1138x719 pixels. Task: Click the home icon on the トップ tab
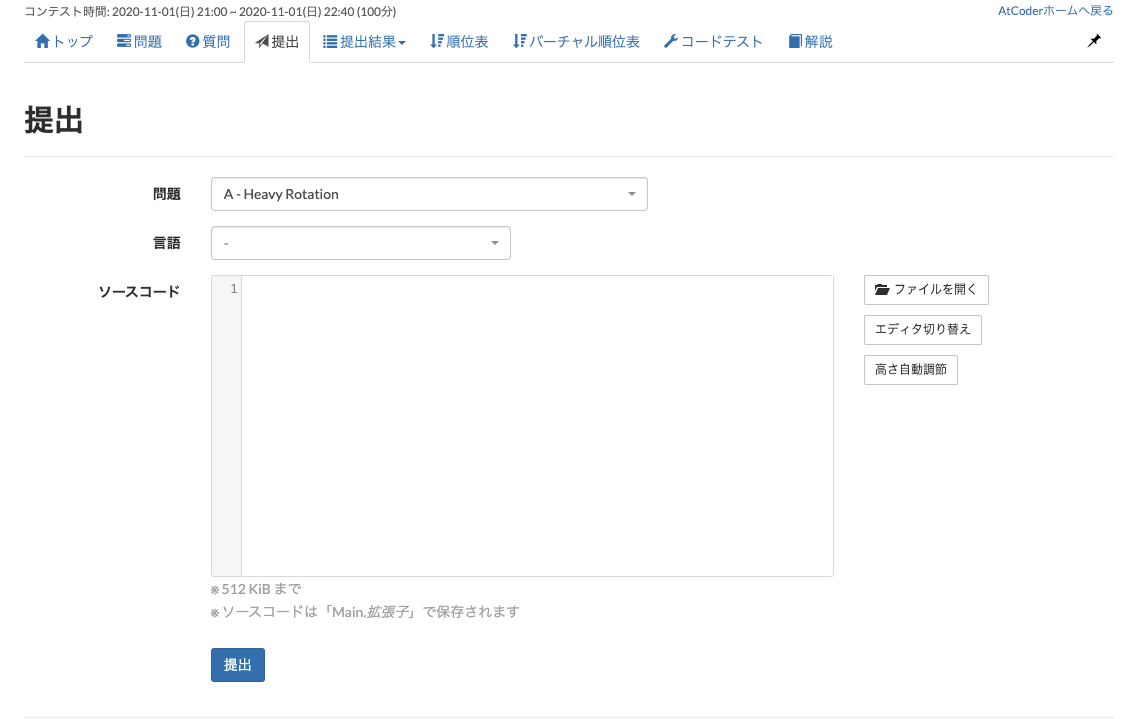(42, 41)
